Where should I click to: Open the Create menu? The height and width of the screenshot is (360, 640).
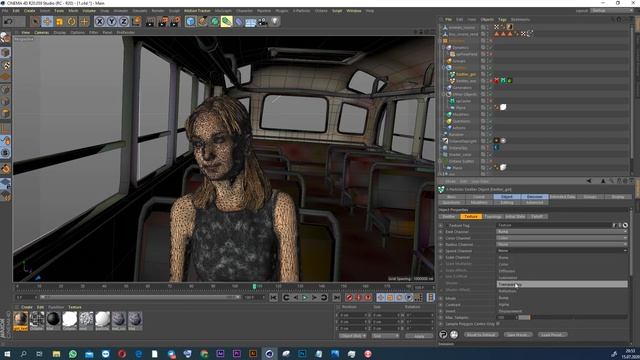pos(29,11)
